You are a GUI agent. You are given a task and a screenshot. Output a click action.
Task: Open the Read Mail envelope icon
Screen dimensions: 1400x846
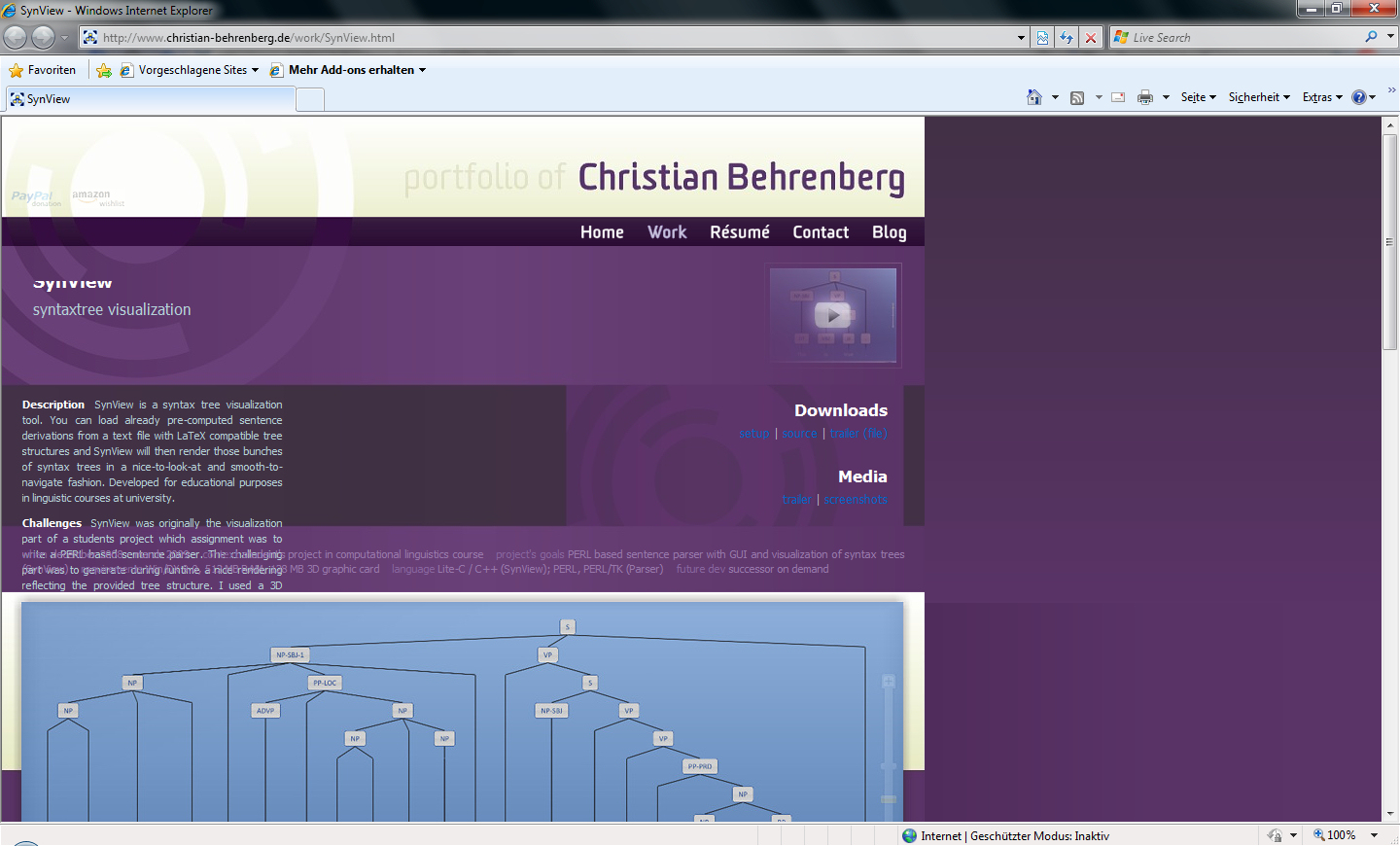1118,97
